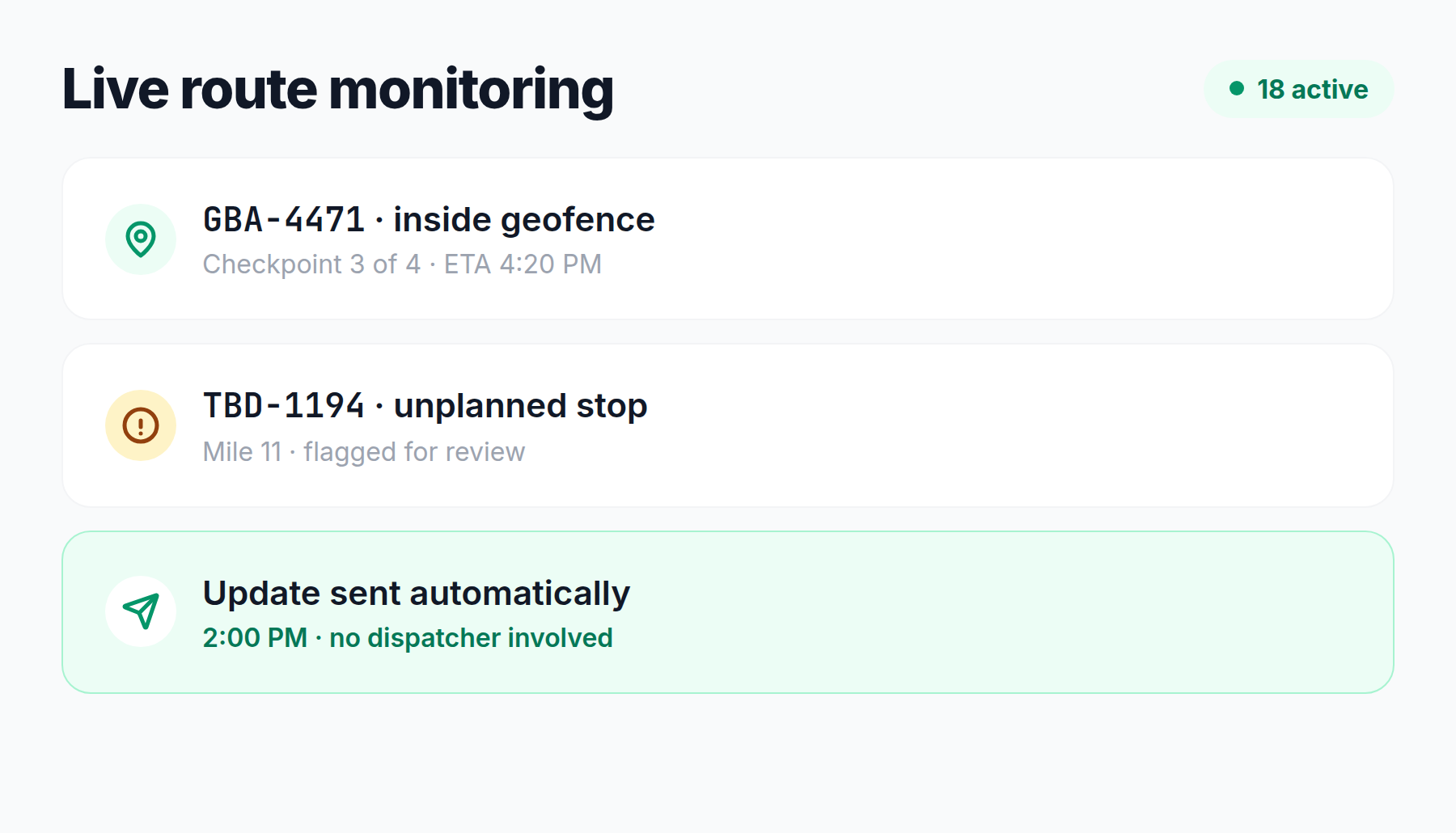This screenshot has height=833, width=1456.
Task: Select 'TBD-1194 · unplanned stop' title
Action: pyautogui.click(x=425, y=406)
